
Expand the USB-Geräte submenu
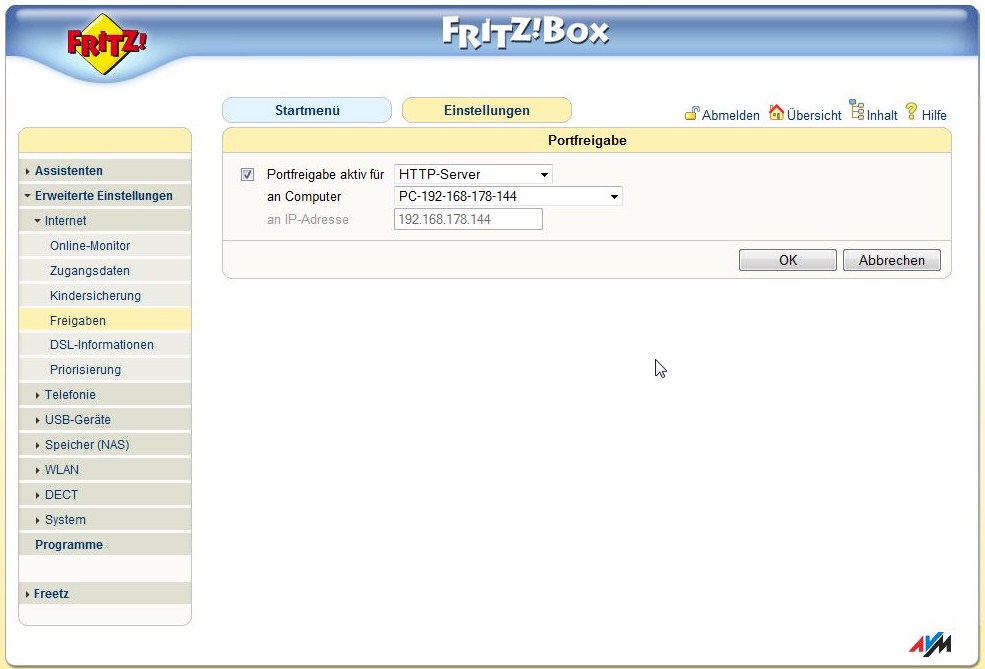coord(105,420)
